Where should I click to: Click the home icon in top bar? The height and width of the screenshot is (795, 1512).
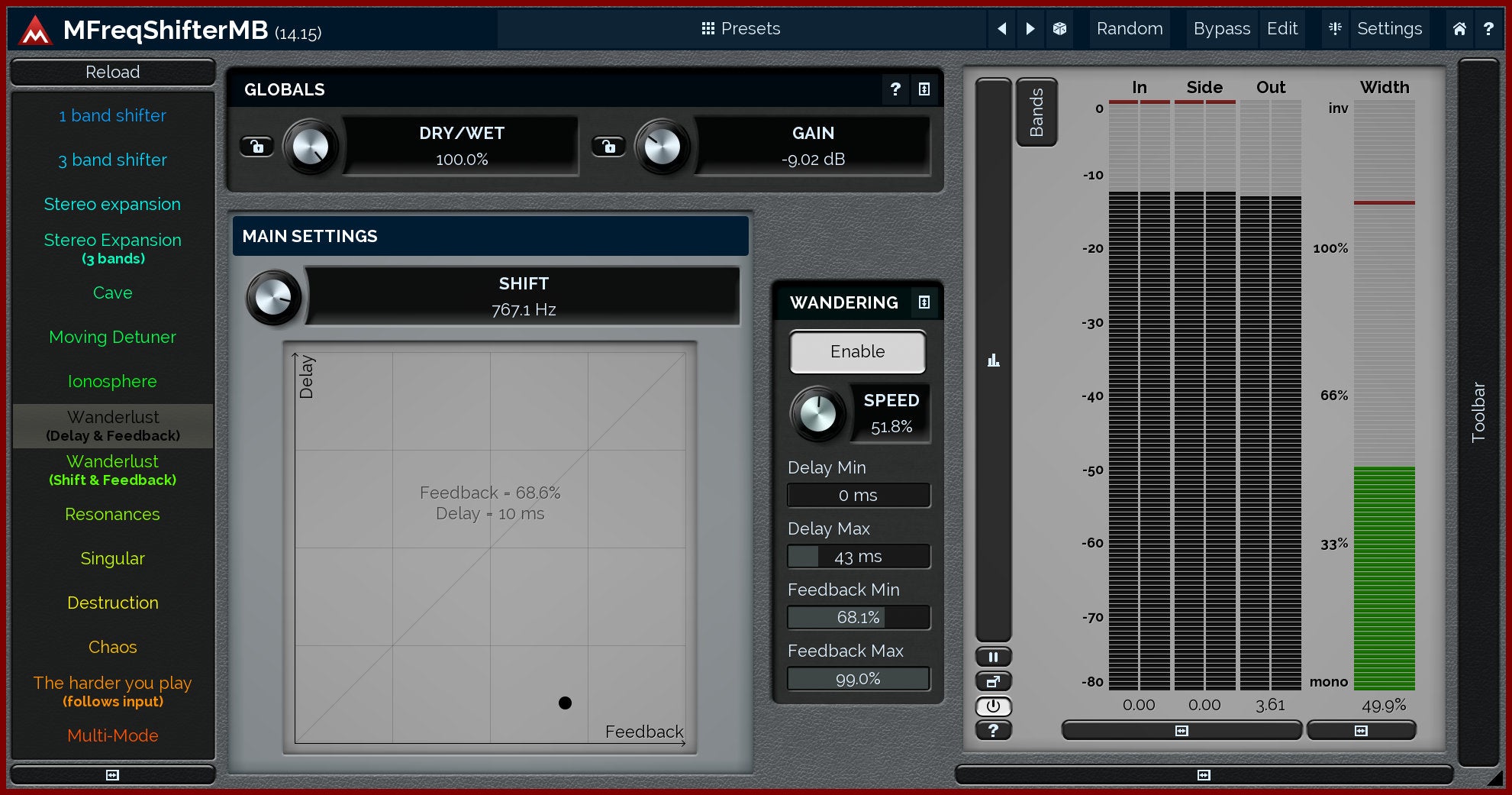click(x=1459, y=29)
